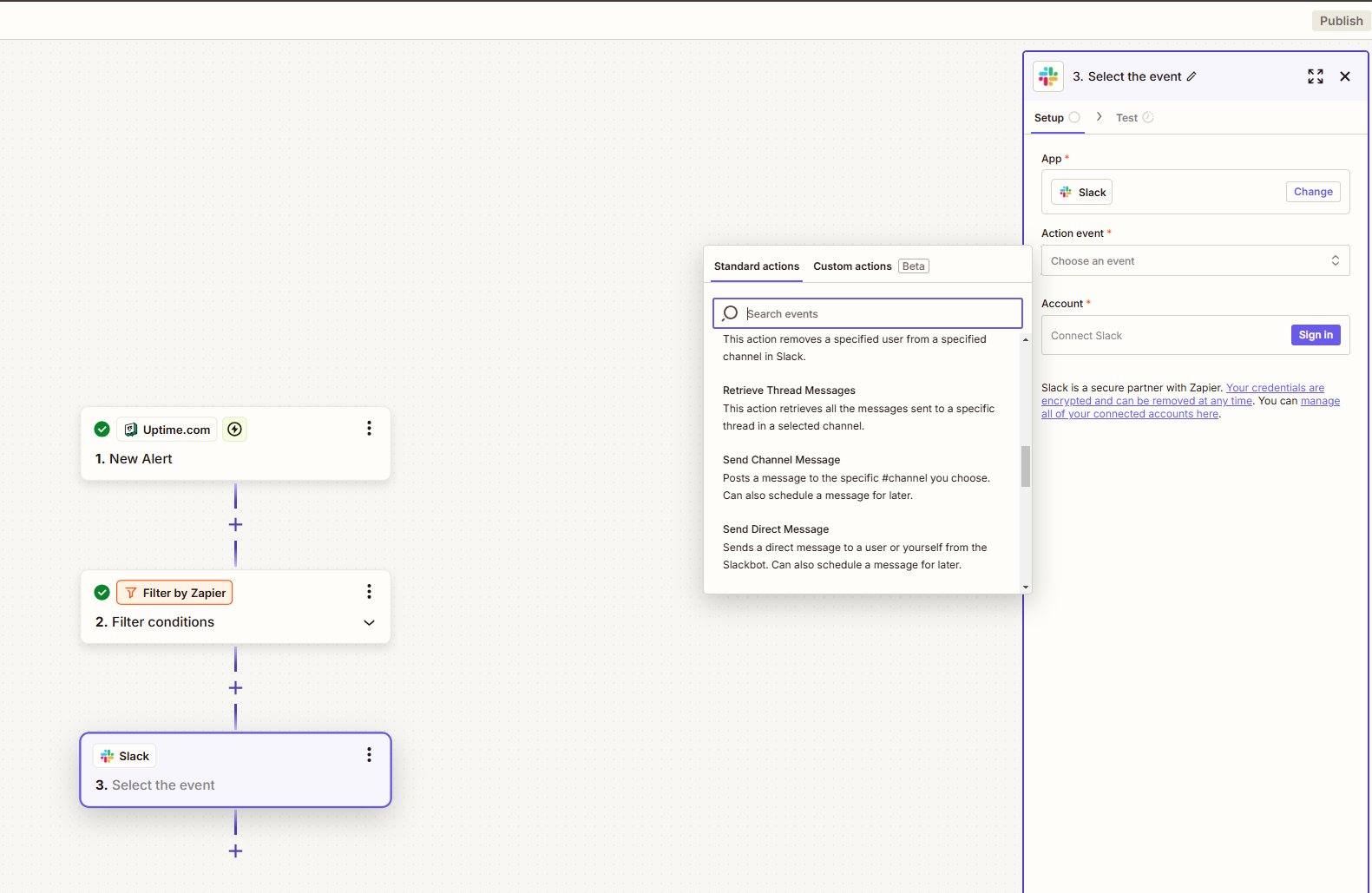Click the Uptime.com app badge
1372x893 pixels.
pos(167,429)
